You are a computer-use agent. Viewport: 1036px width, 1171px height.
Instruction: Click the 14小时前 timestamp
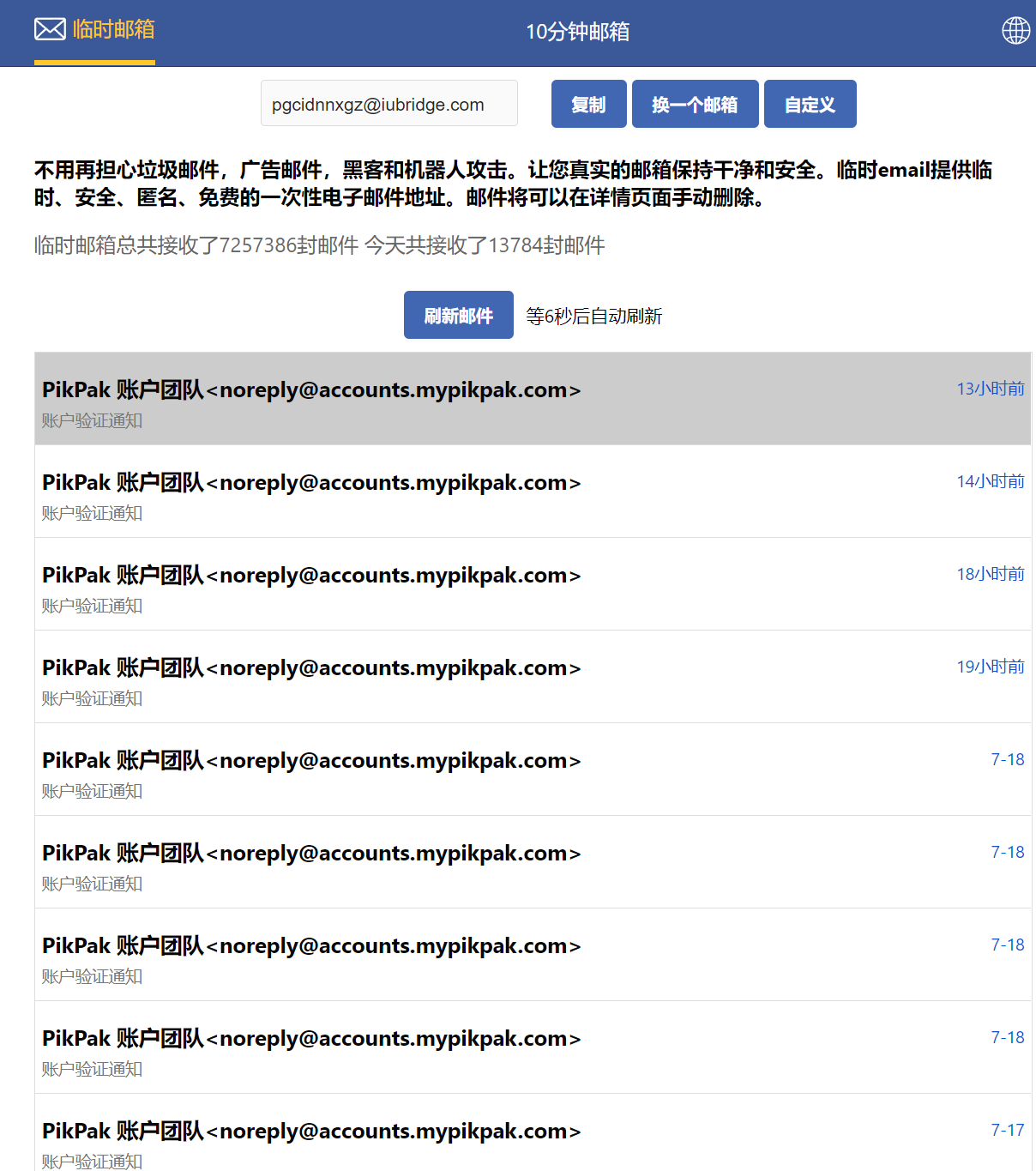click(990, 481)
